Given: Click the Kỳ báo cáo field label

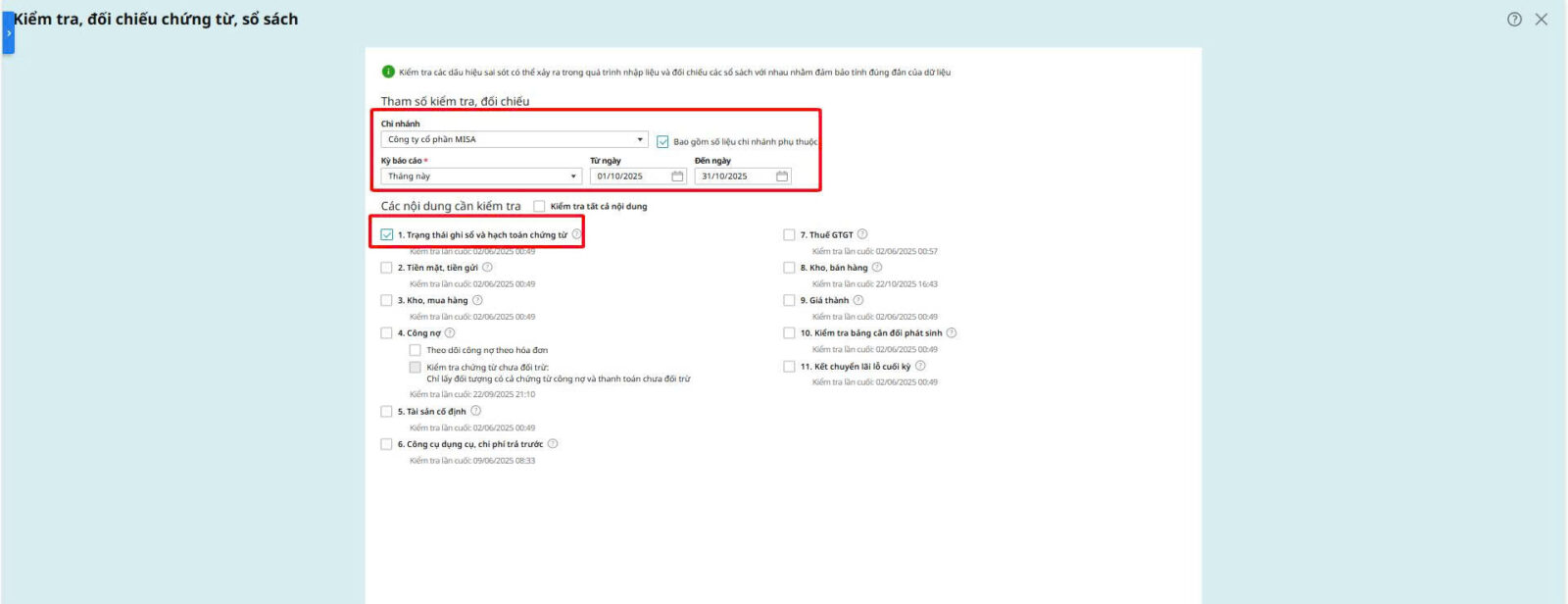Looking at the screenshot, I should coord(404,160).
